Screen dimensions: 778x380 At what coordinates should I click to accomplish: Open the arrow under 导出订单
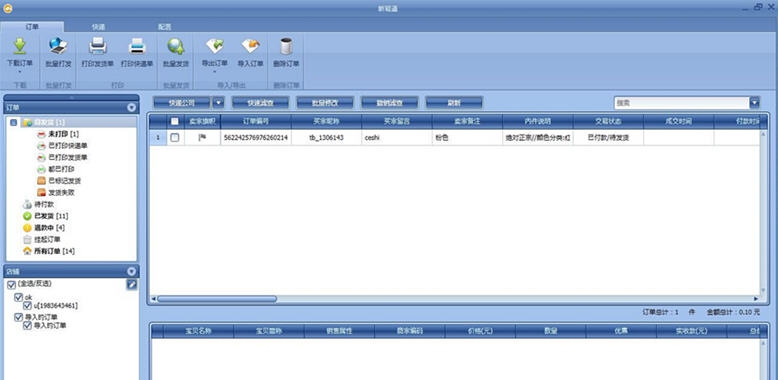pos(214,72)
